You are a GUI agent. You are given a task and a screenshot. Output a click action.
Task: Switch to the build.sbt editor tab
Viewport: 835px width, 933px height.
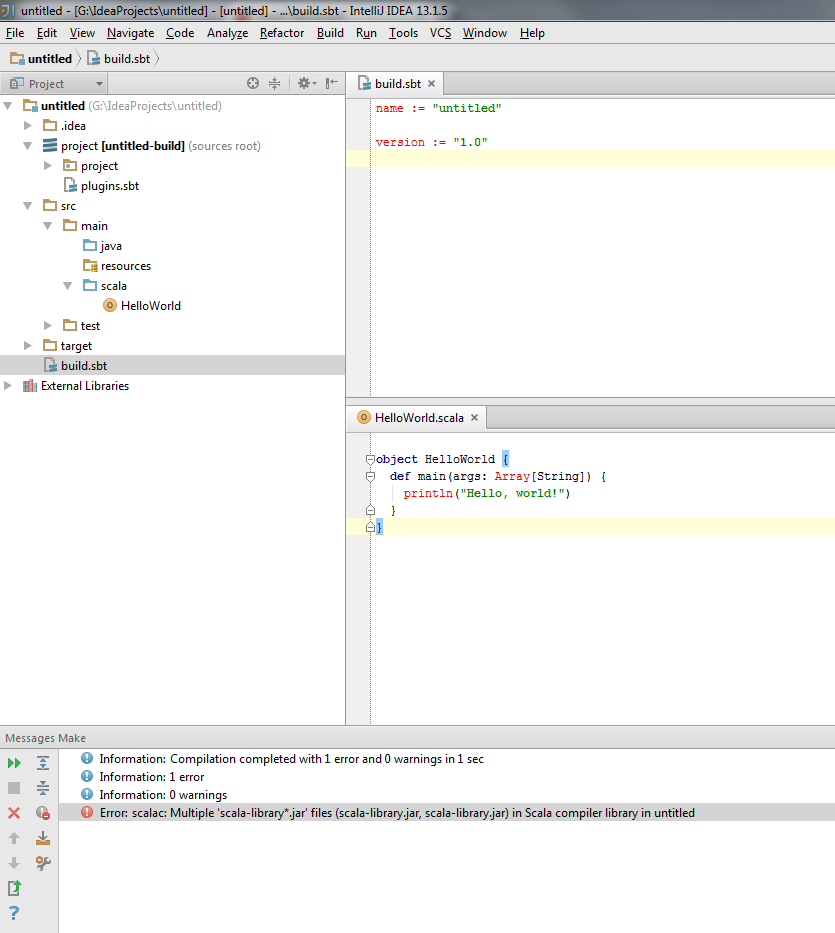(397, 84)
